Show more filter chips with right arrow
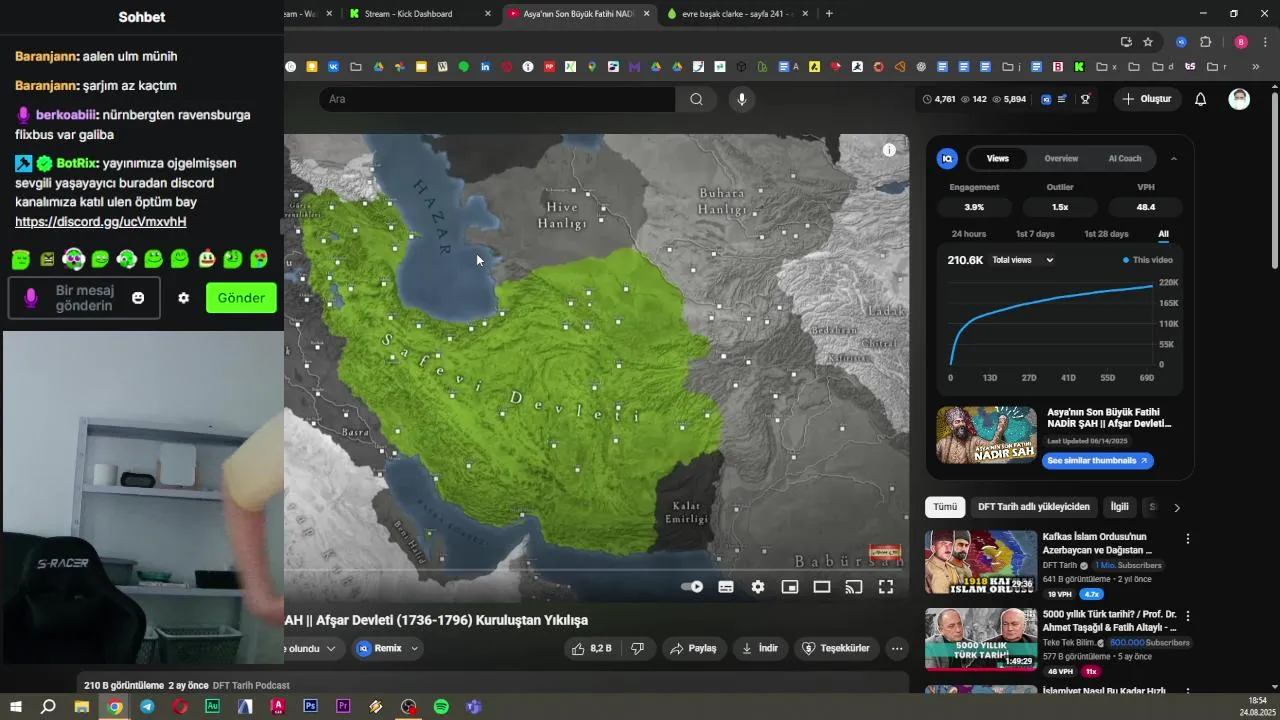This screenshot has width=1280, height=720. tap(1176, 508)
